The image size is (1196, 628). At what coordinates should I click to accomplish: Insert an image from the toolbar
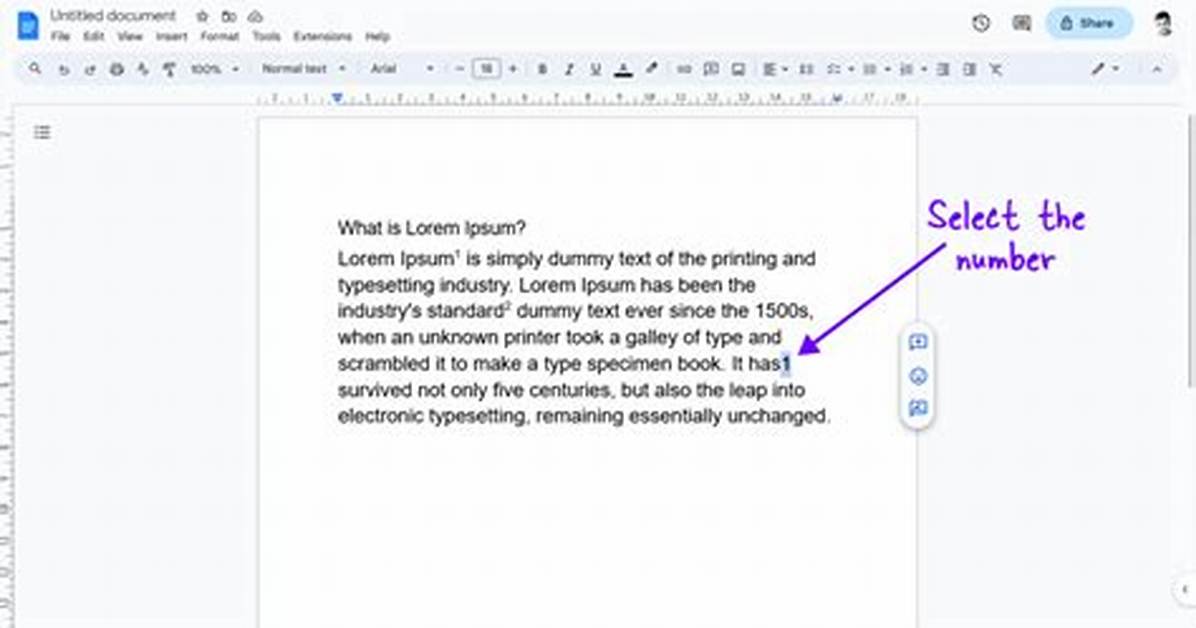pos(738,69)
